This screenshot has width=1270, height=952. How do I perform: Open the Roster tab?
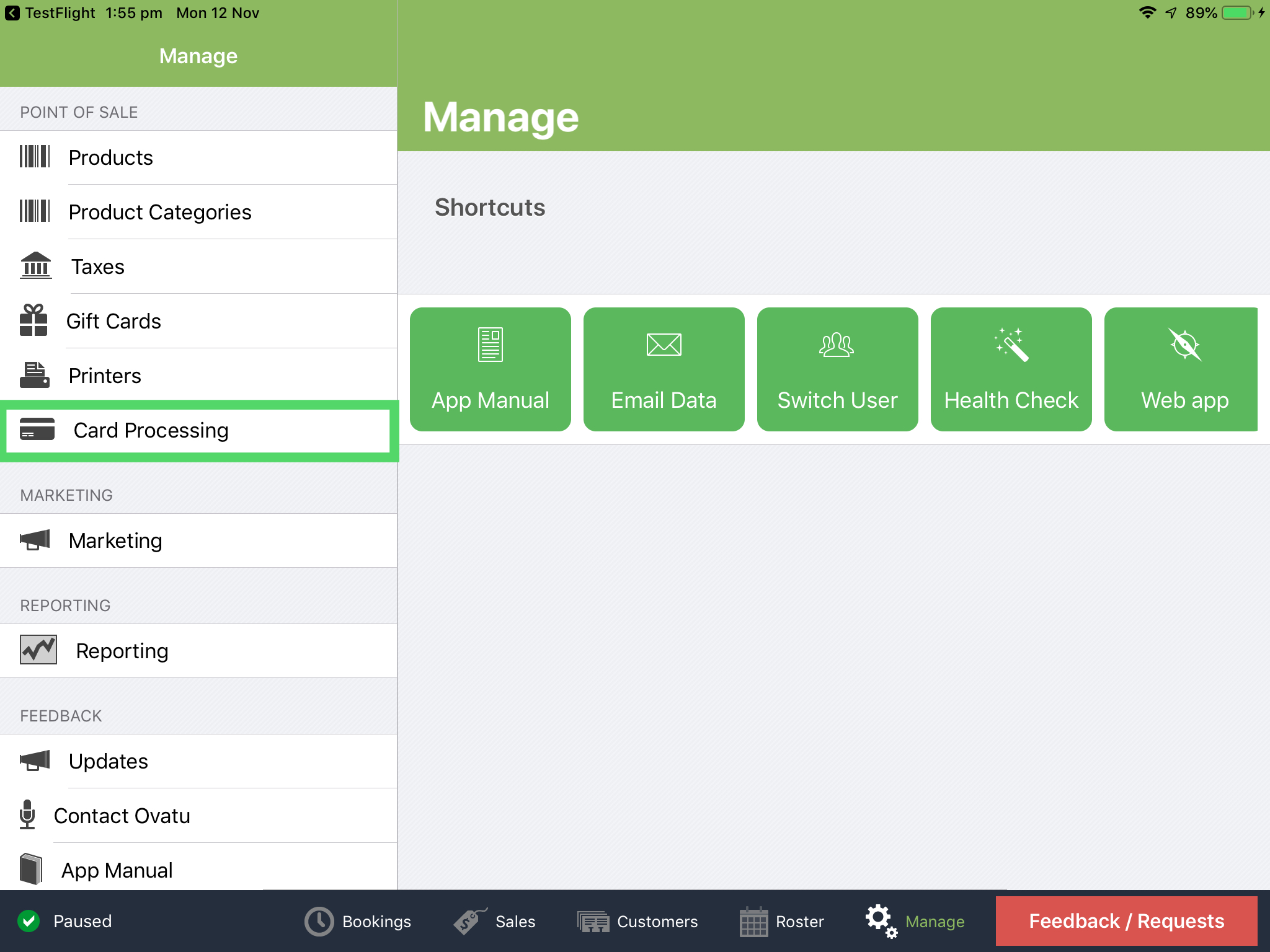(x=754, y=921)
